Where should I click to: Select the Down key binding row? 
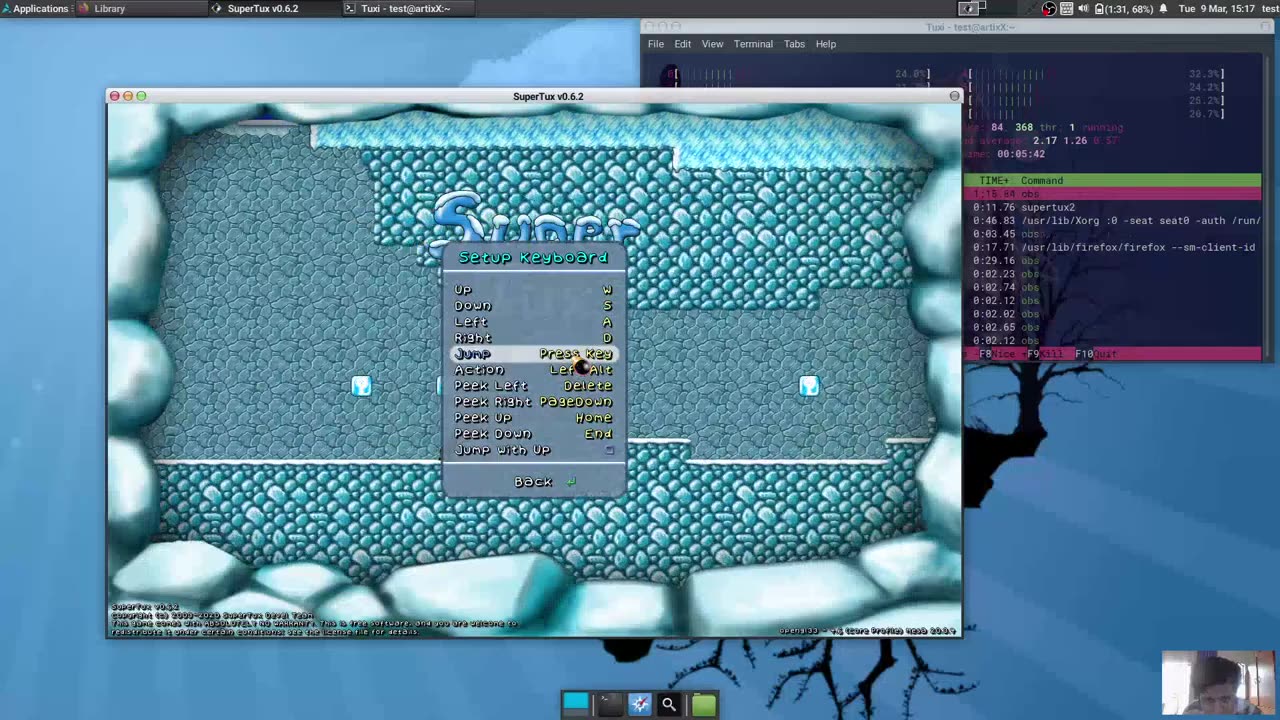533,306
